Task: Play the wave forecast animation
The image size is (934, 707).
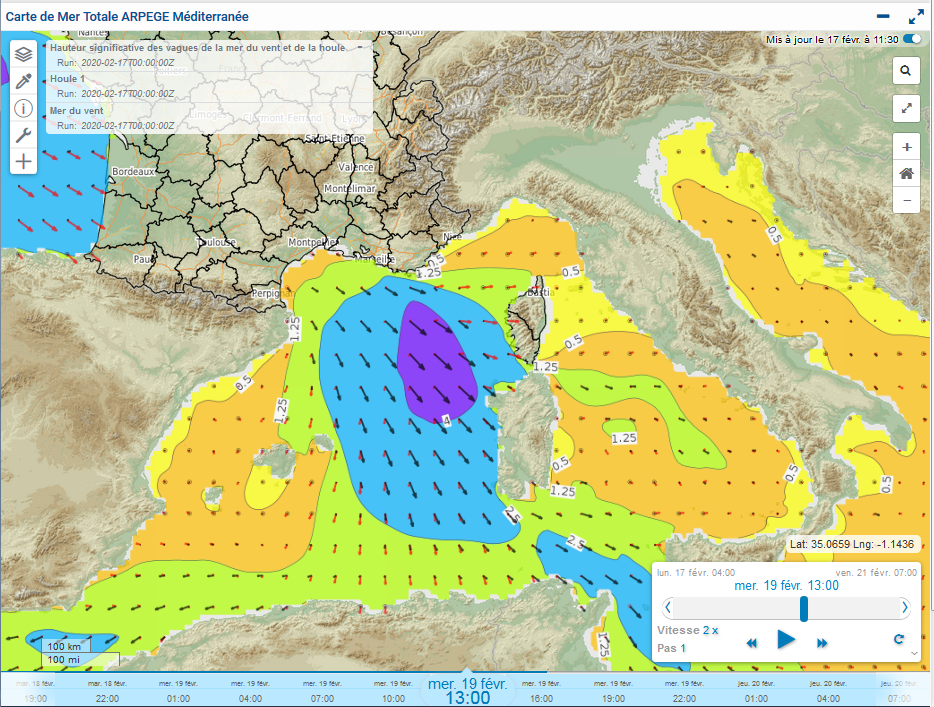Action: tap(786, 641)
